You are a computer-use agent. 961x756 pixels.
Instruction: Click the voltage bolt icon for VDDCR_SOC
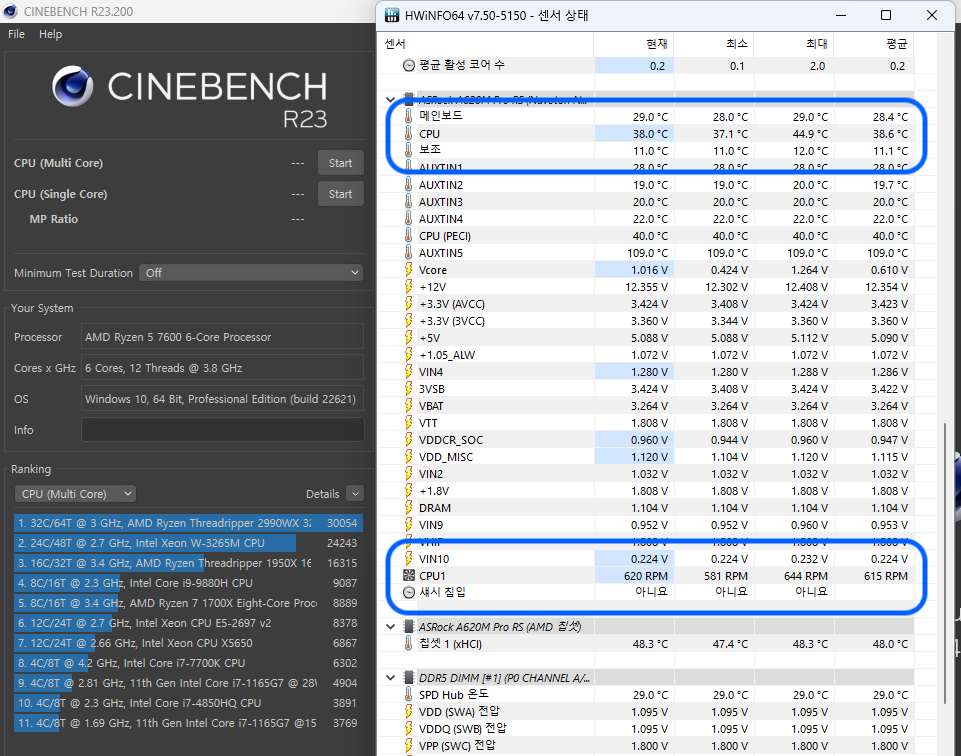point(409,440)
